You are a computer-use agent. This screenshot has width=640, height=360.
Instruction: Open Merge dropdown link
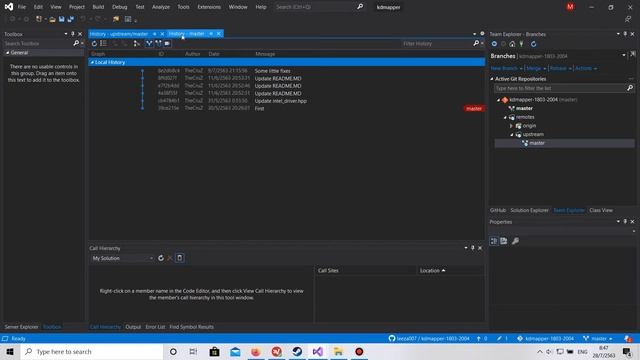coord(536,68)
